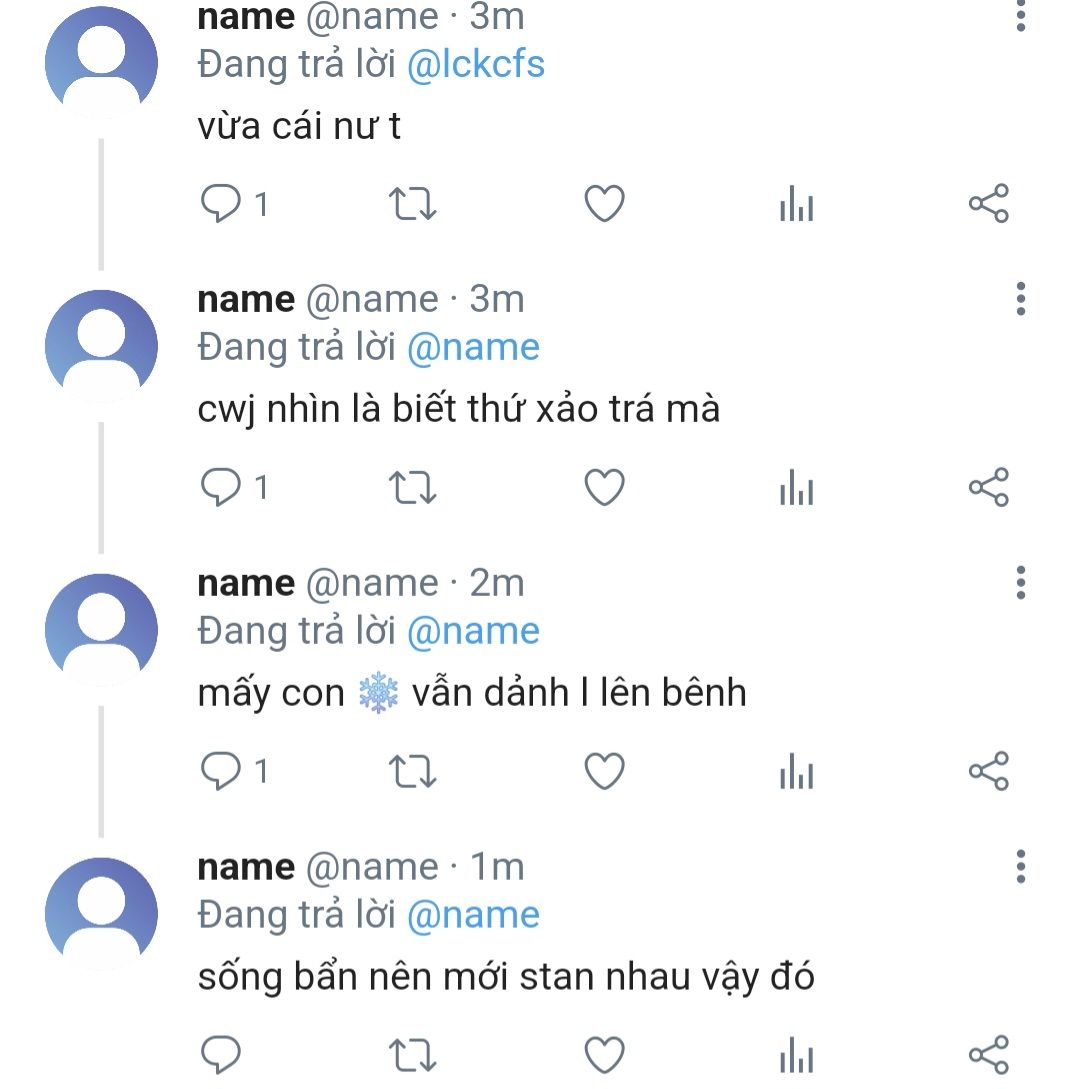Screen dimensions: 1080x1089
Task: Open avatar of "sống bẩn" tweet author
Action: (101, 912)
